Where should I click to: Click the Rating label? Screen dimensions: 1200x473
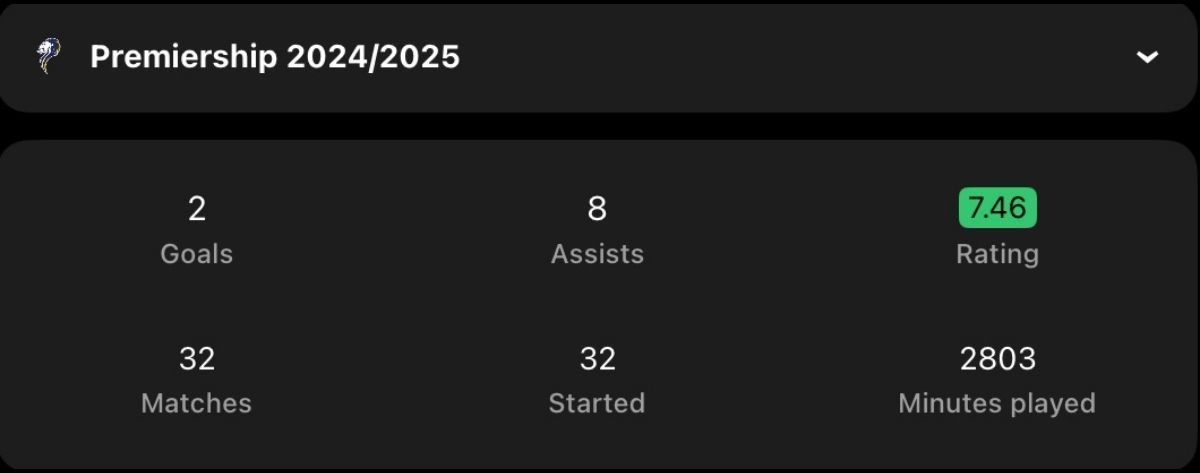[x=997, y=254]
